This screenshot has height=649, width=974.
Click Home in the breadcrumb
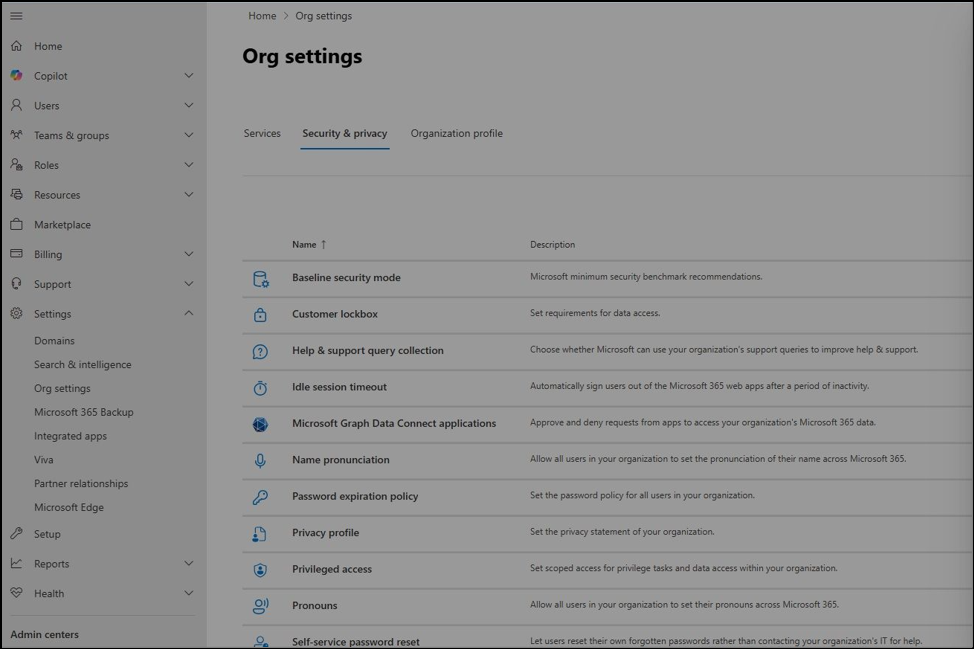262,16
